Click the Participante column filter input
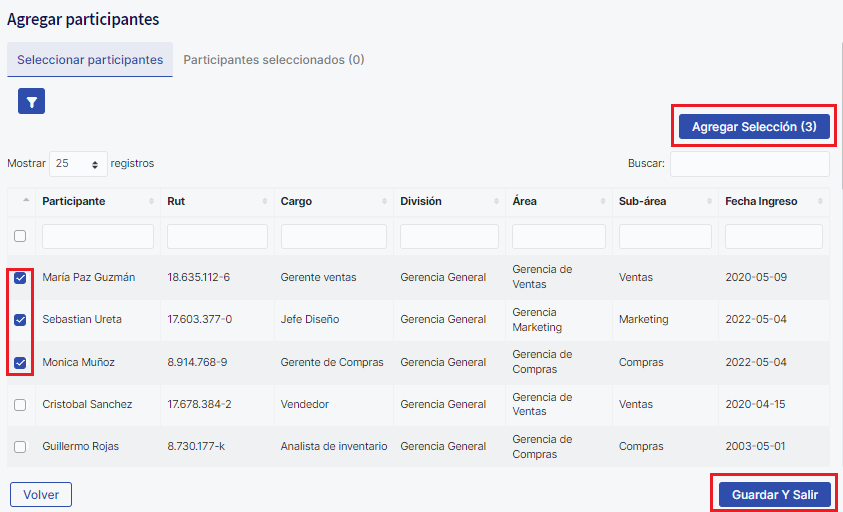The height and width of the screenshot is (512, 843). click(x=98, y=237)
